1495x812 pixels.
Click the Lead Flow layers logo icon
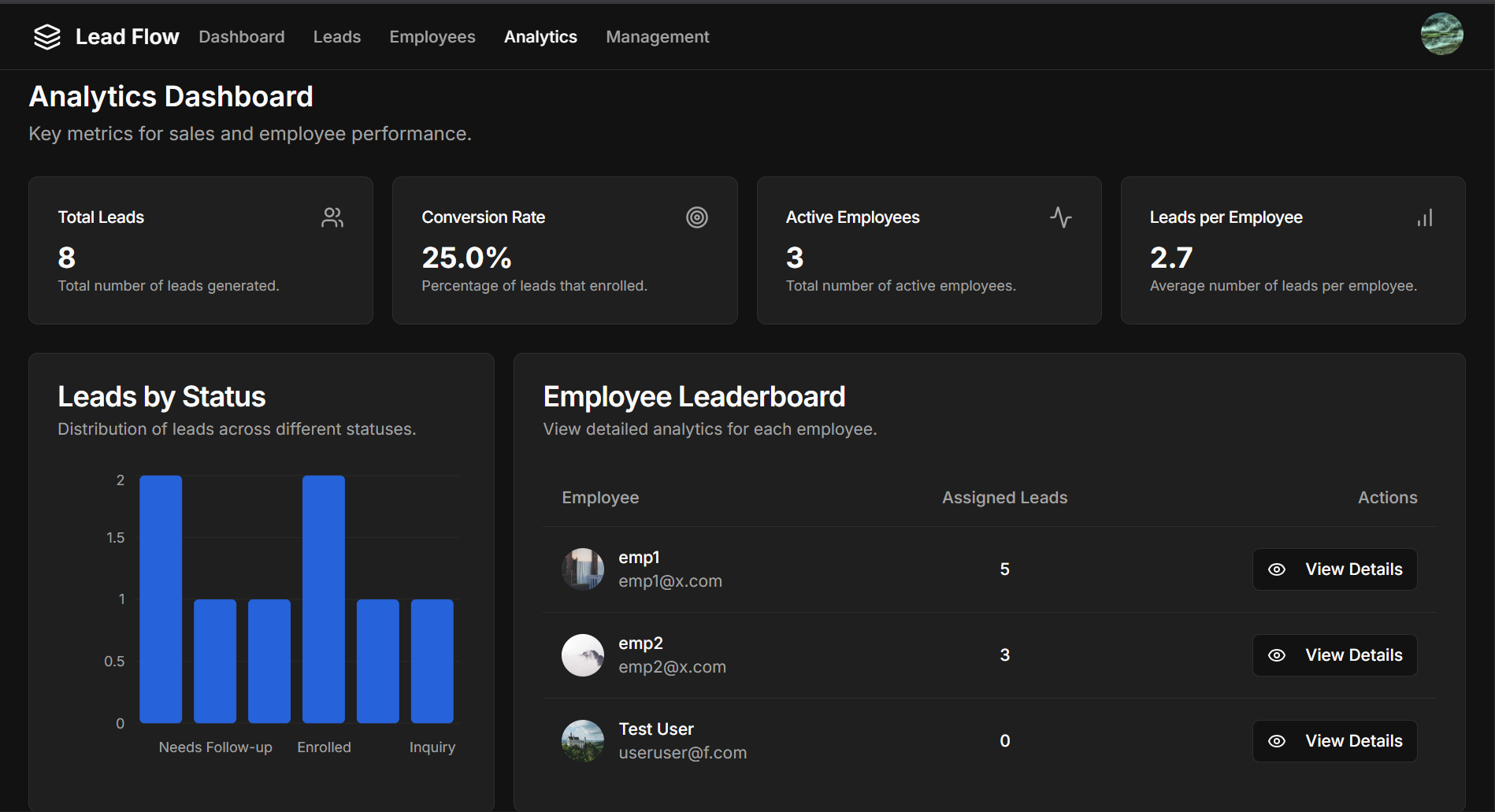47,36
